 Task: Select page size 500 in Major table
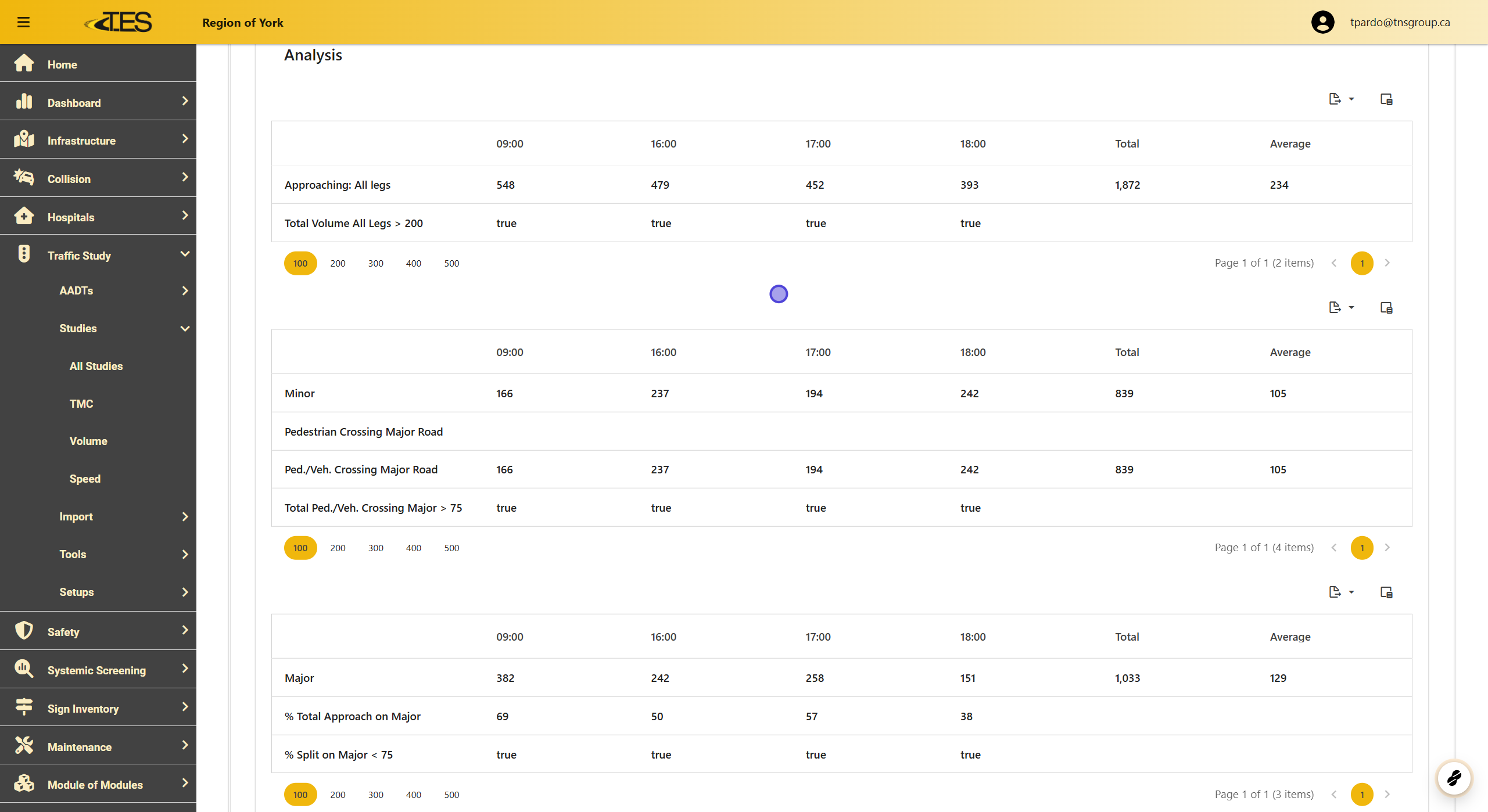[x=451, y=795]
